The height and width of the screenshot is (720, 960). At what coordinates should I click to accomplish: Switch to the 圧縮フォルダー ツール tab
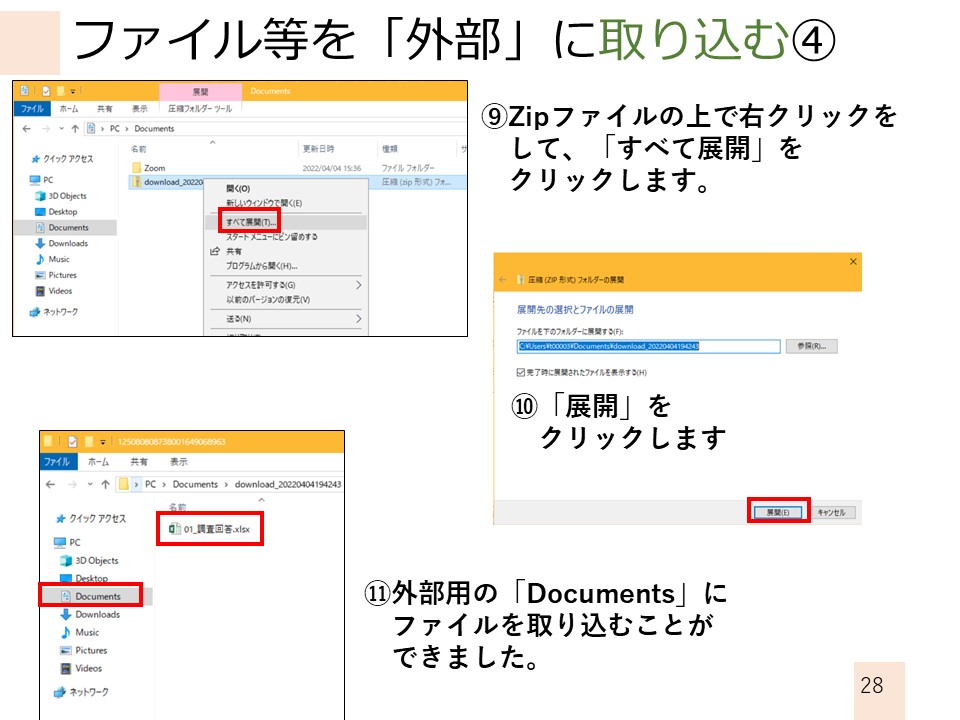coord(199,107)
